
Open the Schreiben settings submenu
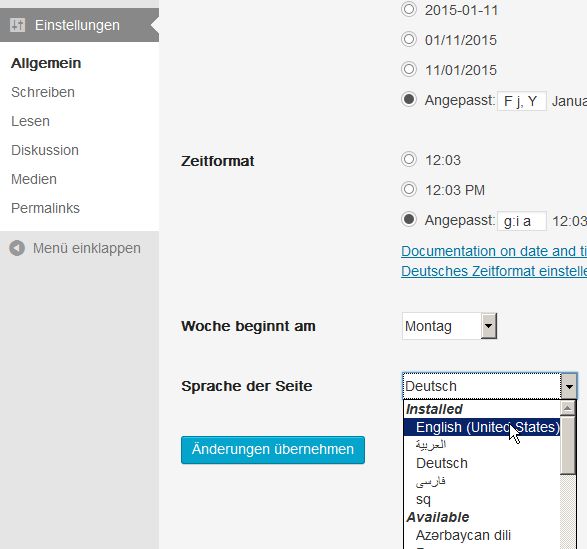click(x=43, y=92)
